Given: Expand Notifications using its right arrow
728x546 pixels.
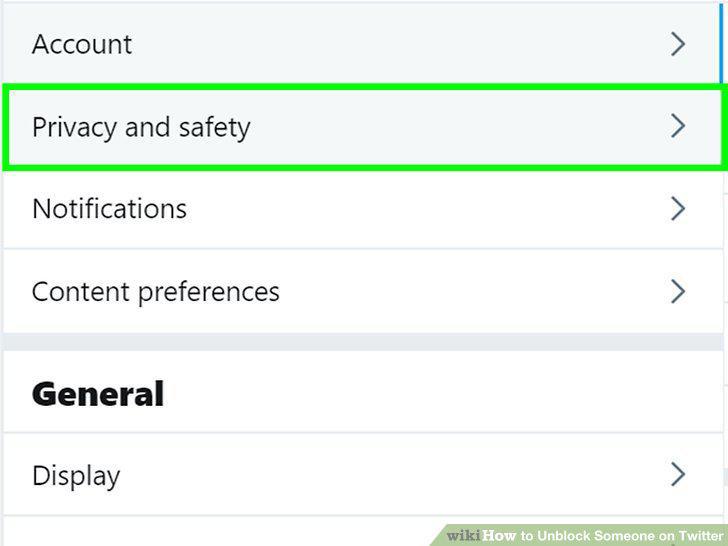Looking at the screenshot, I should point(678,208).
